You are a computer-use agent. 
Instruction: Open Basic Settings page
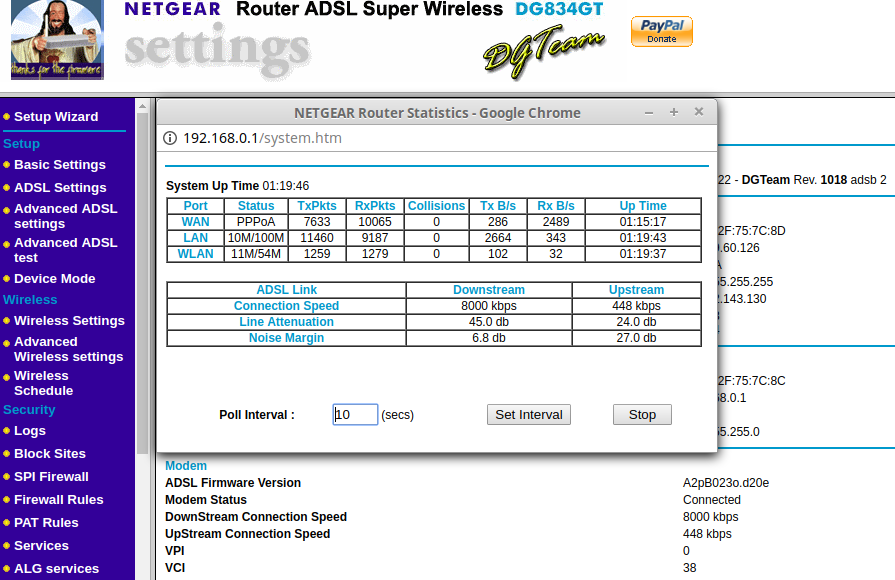click(59, 165)
